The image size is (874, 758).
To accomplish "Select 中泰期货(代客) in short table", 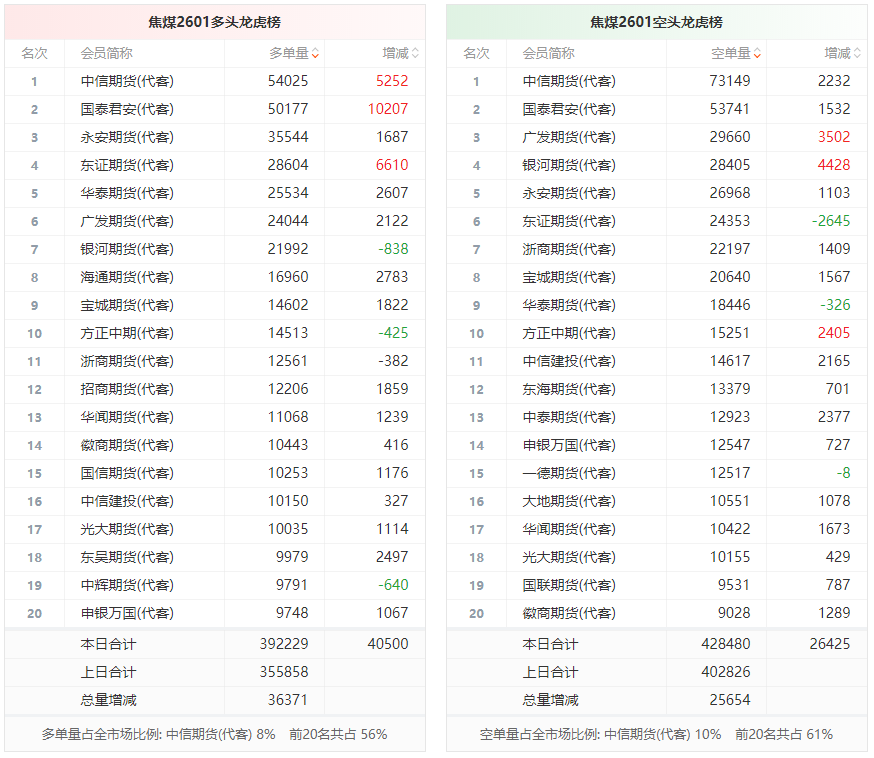I will (x=569, y=417).
